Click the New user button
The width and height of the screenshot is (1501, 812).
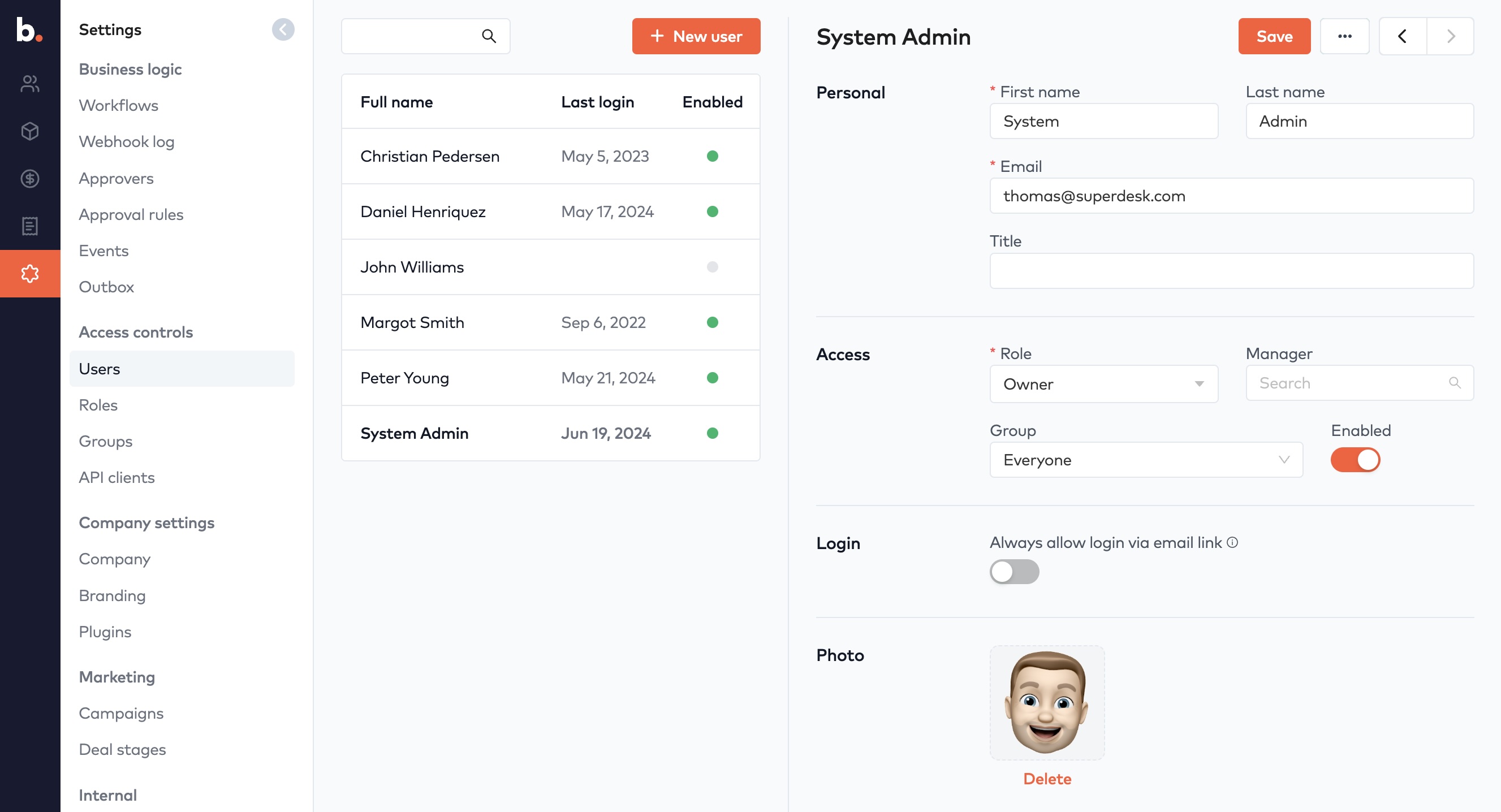coord(696,36)
